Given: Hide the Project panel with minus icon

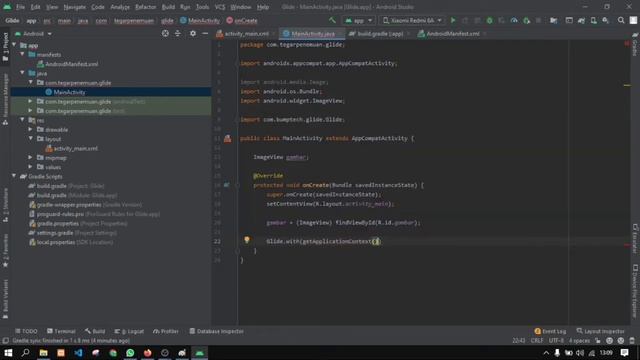Looking at the screenshot, I should (205, 33).
